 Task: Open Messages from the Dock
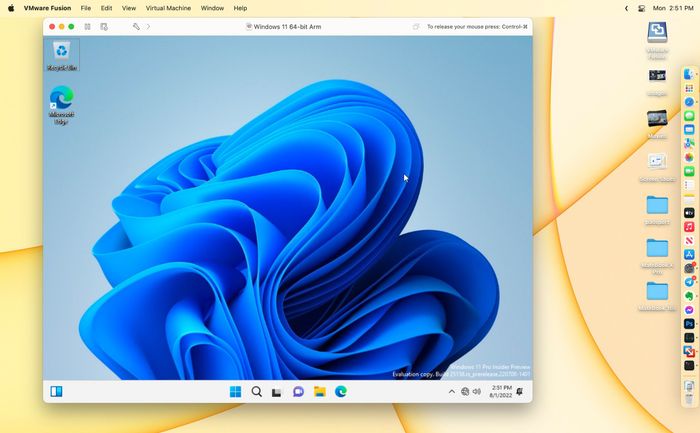coord(689,116)
